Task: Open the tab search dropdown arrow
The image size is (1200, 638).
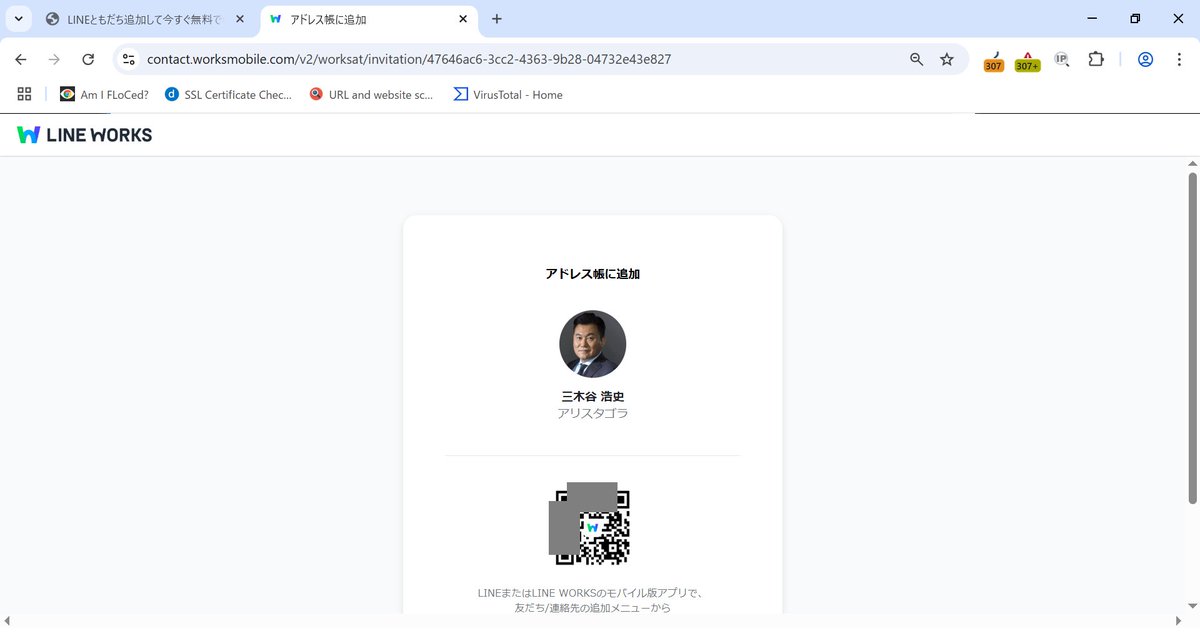Action: pos(18,19)
